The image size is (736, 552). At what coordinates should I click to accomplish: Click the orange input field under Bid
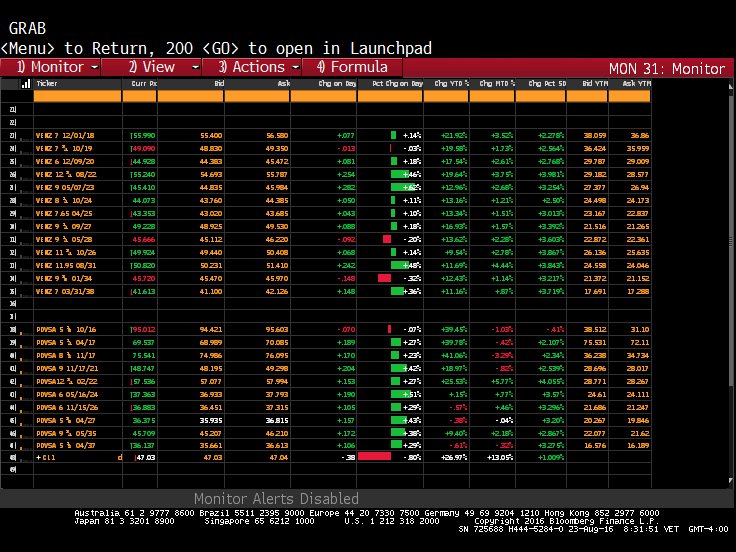pyautogui.click(x=191, y=96)
